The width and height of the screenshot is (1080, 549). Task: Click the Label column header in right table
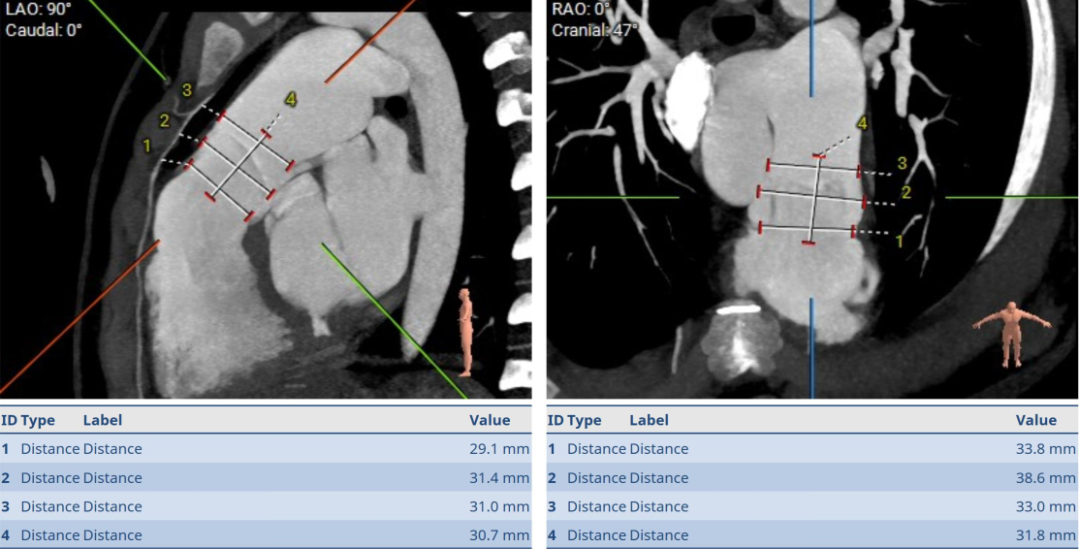click(x=649, y=420)
